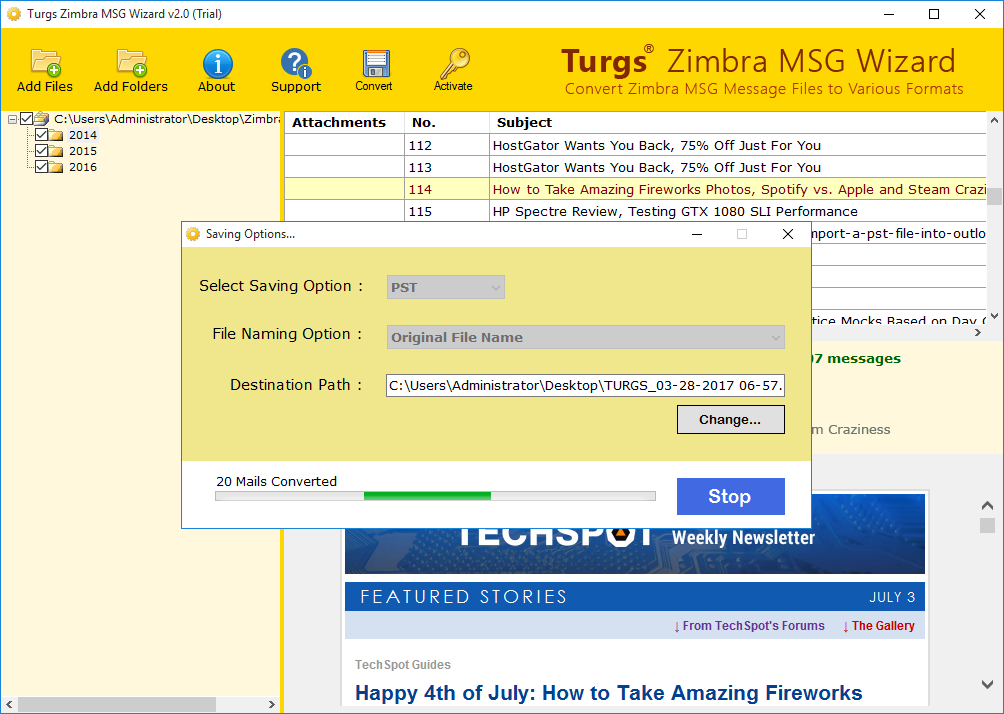Click preview pane scrollbar up arrow
The image size is (1004, 714).
[x=987, y=506]
